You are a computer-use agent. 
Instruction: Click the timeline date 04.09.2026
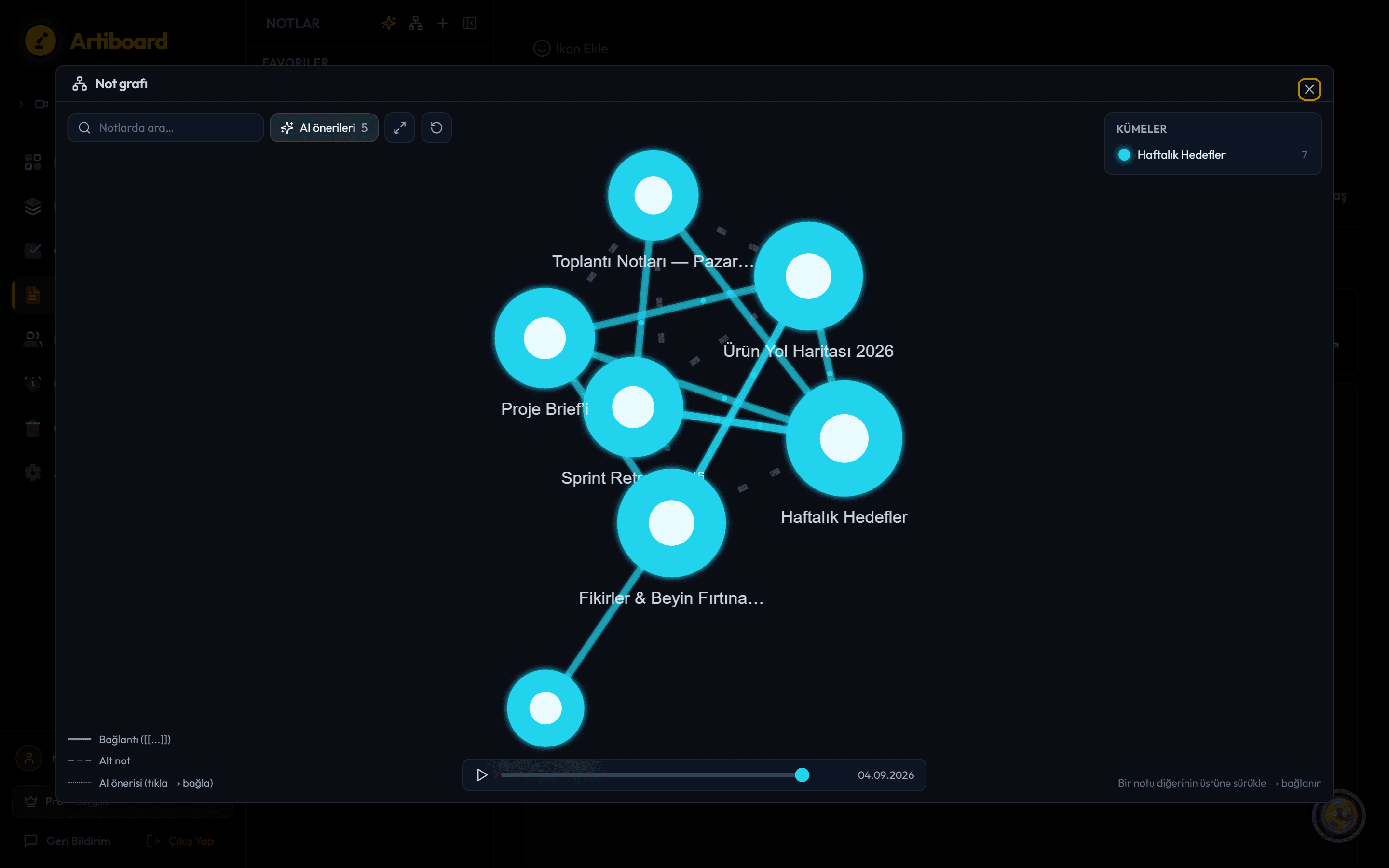885,775
